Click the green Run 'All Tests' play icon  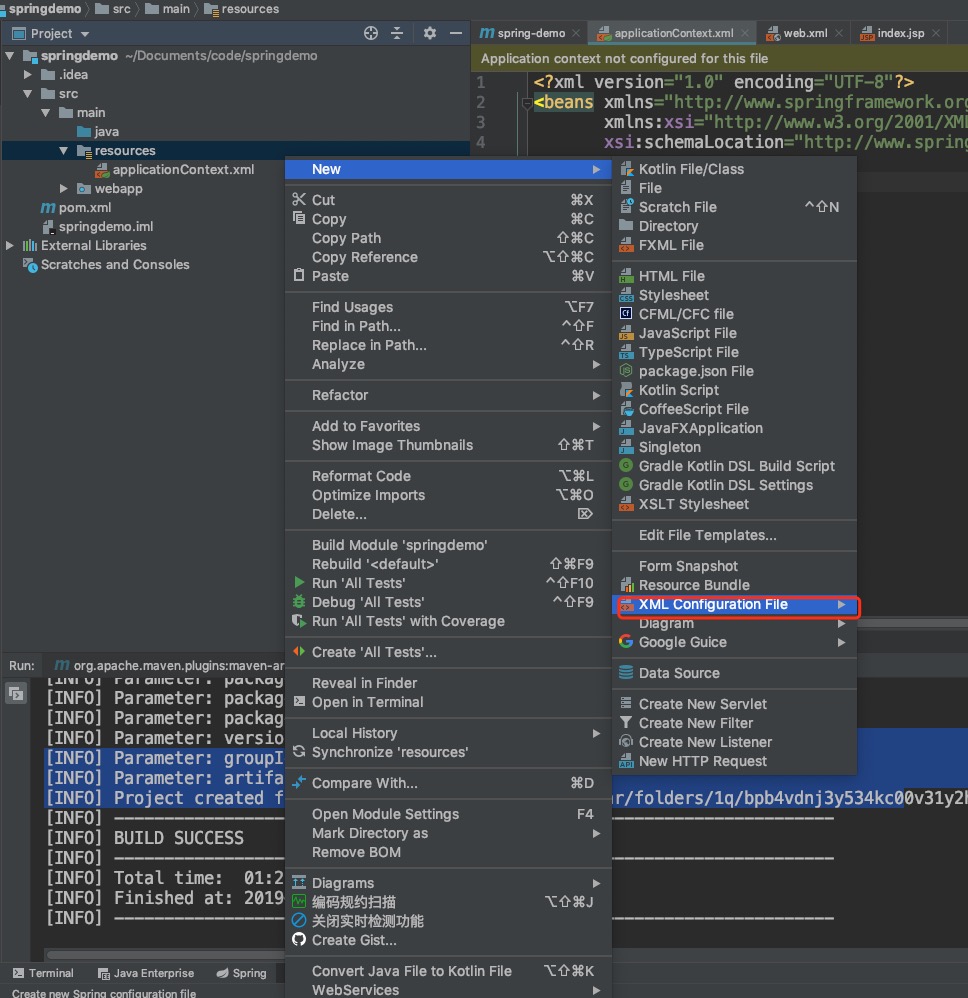[298, 583]
